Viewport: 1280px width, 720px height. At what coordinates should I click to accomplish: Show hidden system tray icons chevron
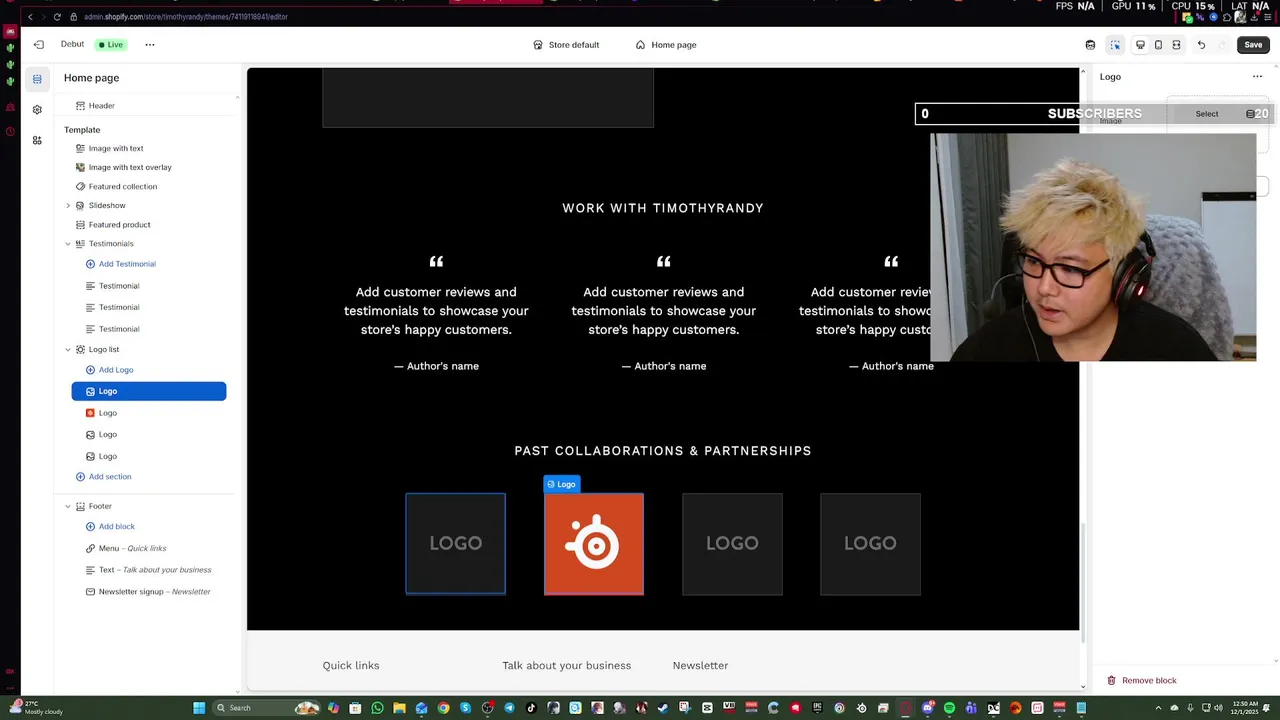tap(1159, 708)
